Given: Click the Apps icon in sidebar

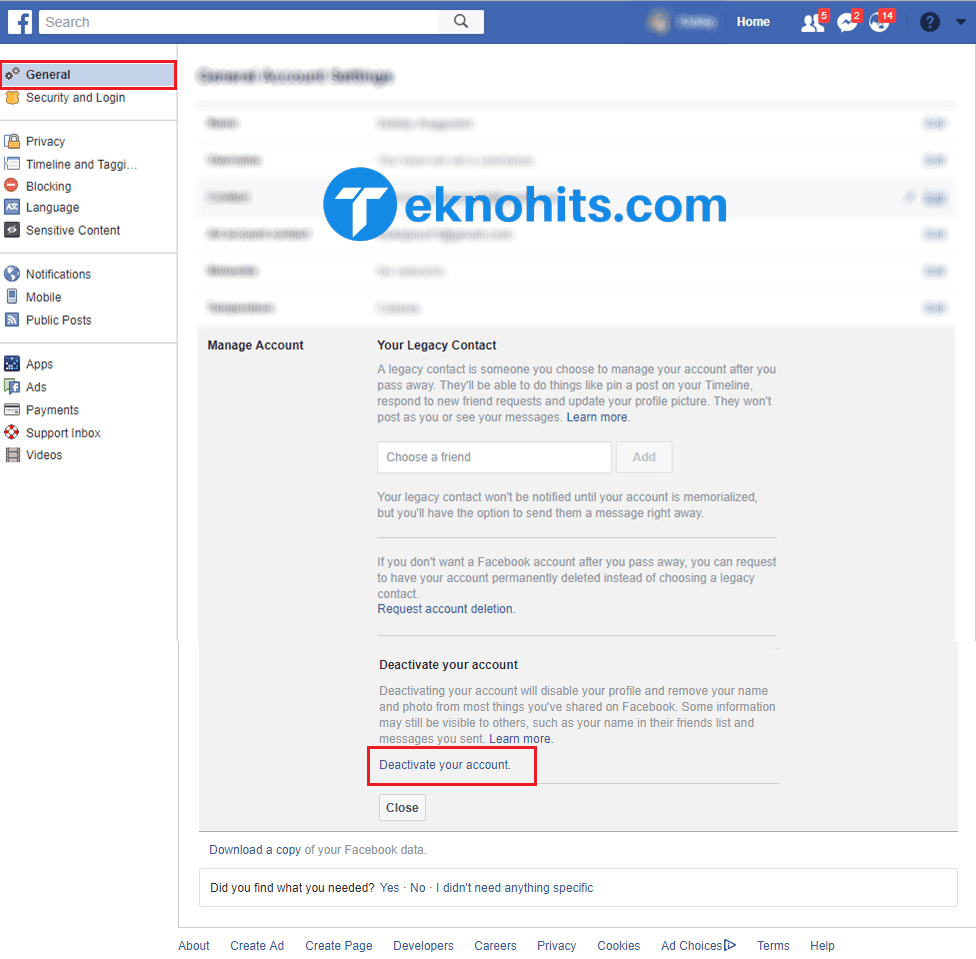Looking at the screenshot, I should pos(12,363).
